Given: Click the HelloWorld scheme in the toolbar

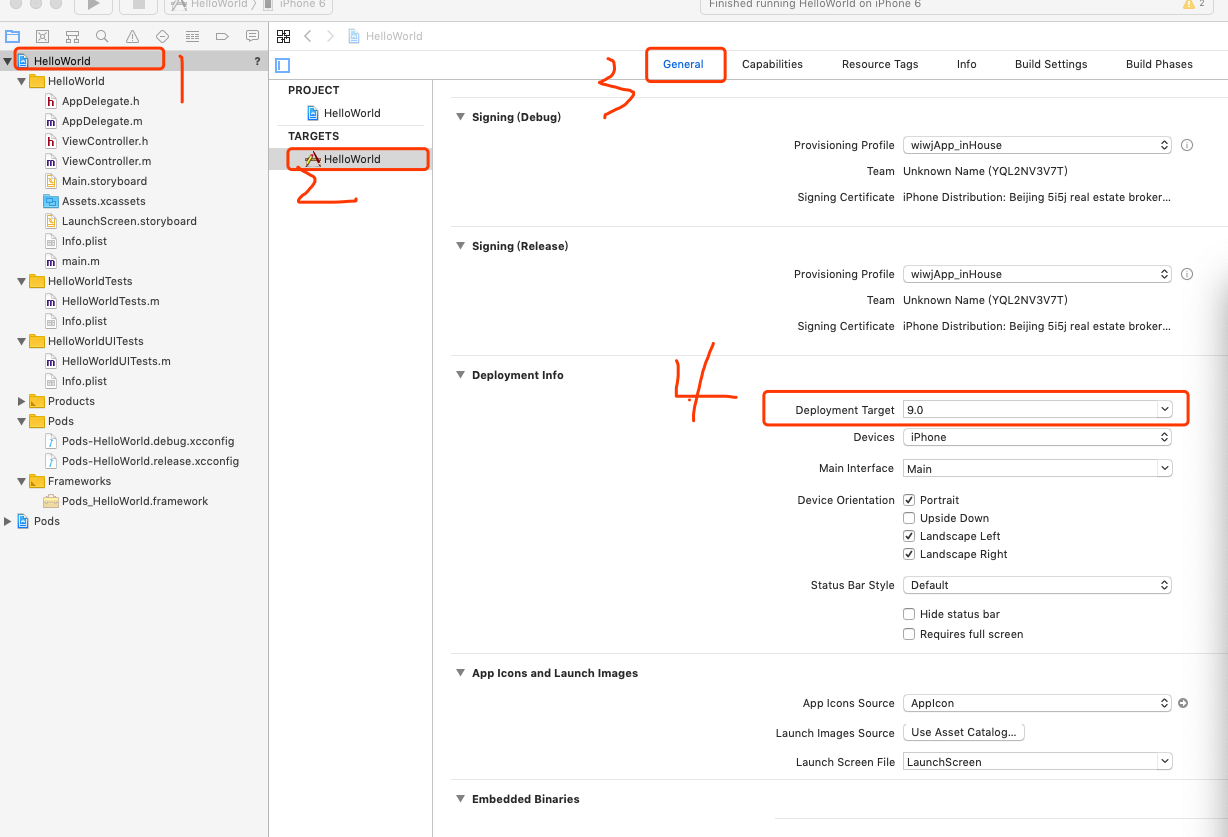Looking at the screenshot, I should pos(210,5).
